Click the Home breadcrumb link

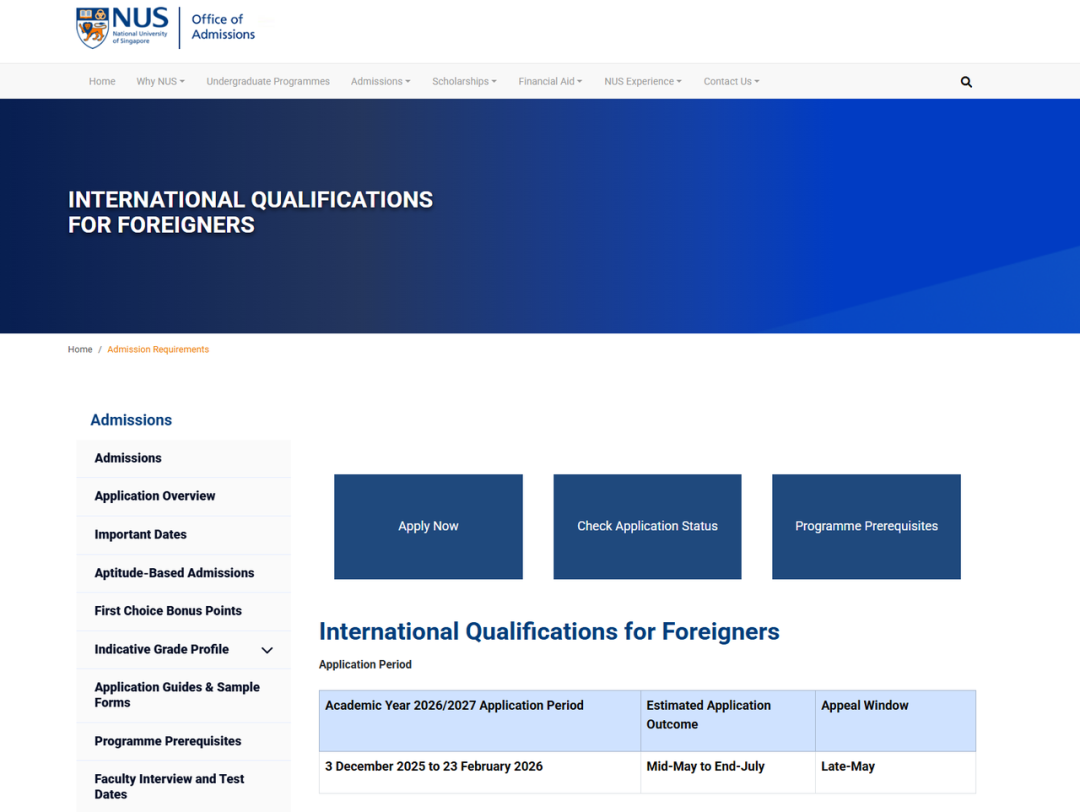(80, 350)
